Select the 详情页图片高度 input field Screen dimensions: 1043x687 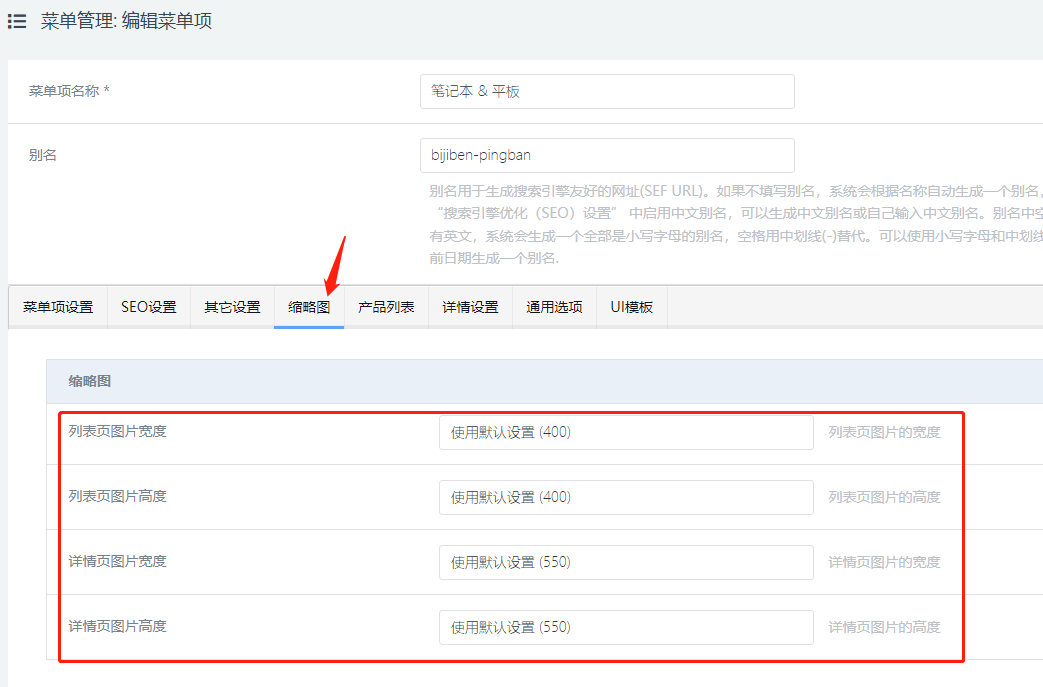click(626, 627)
